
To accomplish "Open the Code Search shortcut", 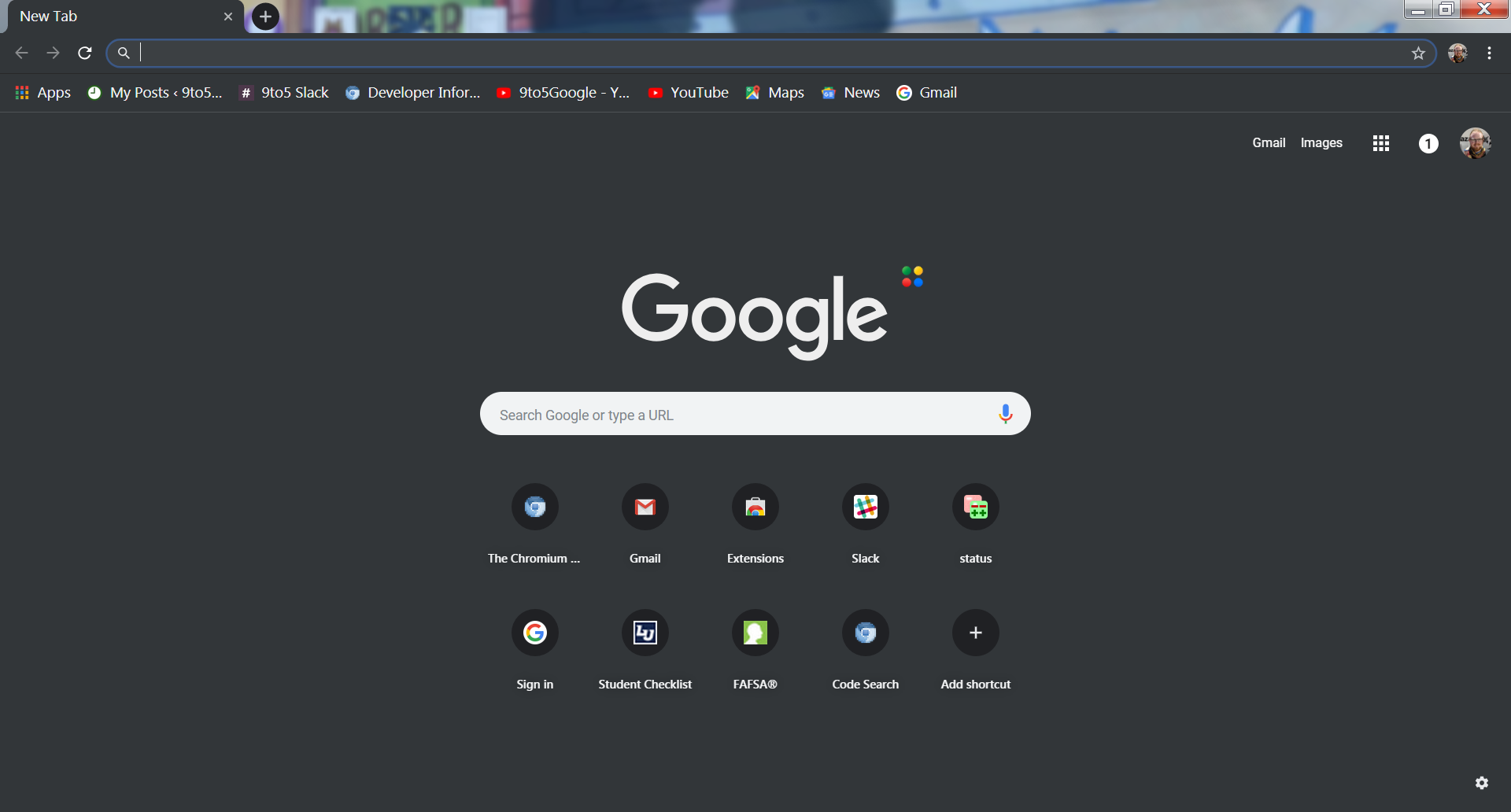I will pyautogui.click(x=865, y=633).
